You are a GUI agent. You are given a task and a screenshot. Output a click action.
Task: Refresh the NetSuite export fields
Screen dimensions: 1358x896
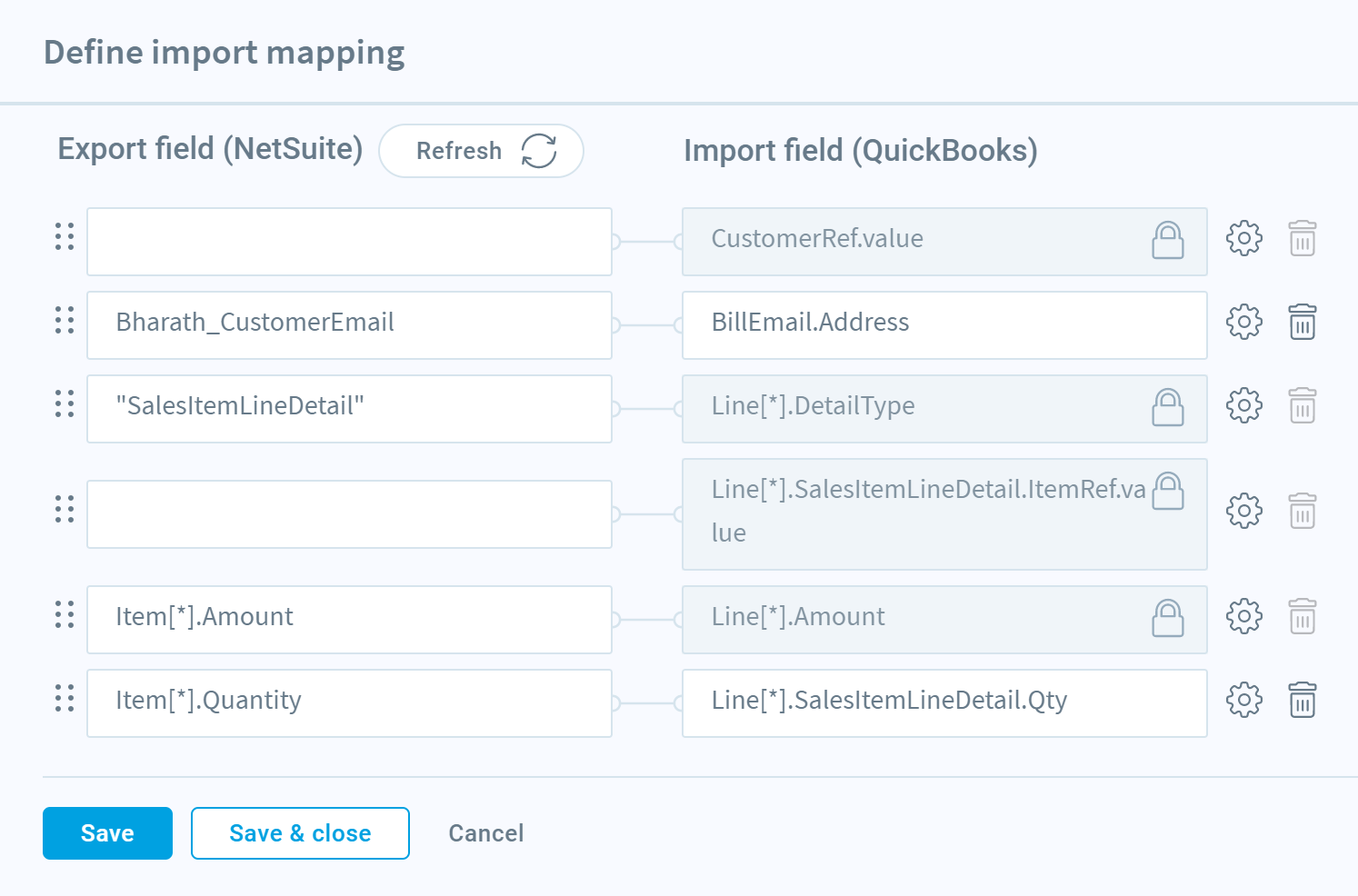pos(481,151)
